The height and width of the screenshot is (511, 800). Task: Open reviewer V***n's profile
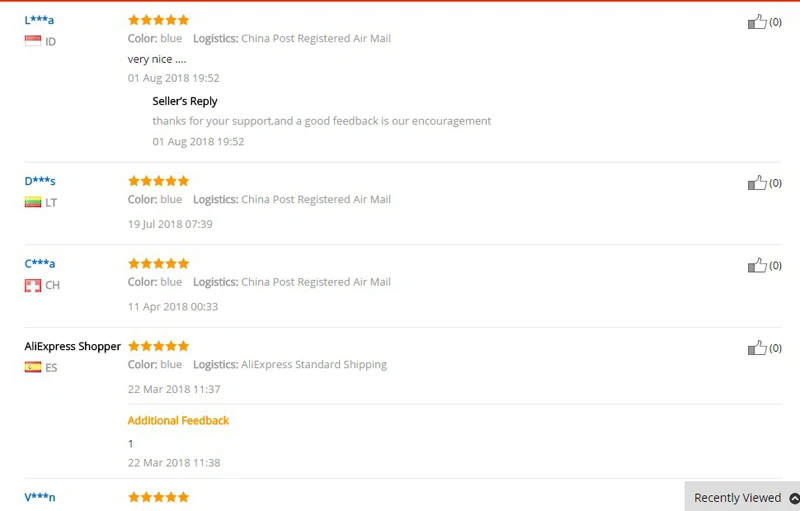[x=40, y=497]
